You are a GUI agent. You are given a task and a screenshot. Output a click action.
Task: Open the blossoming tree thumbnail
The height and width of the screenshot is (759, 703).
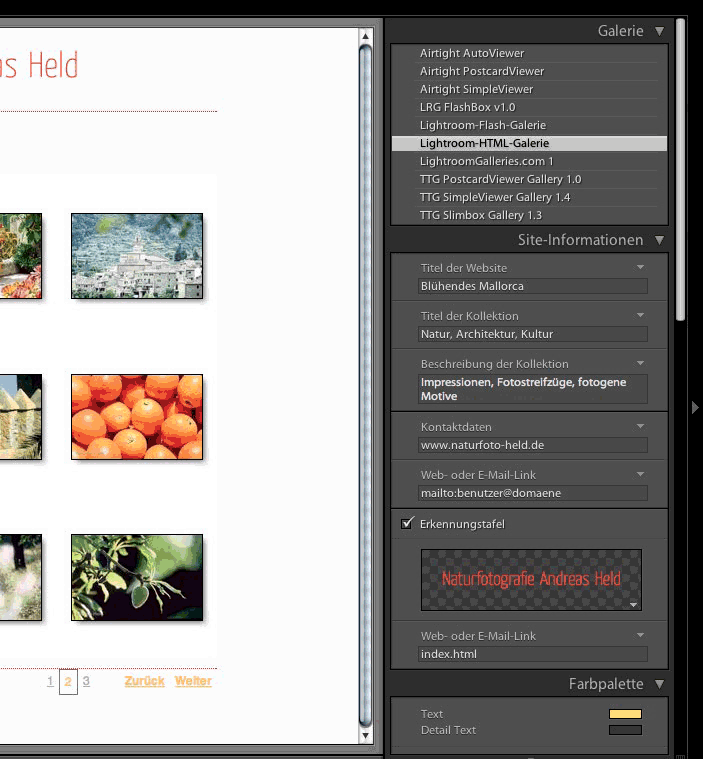point(20,577)
